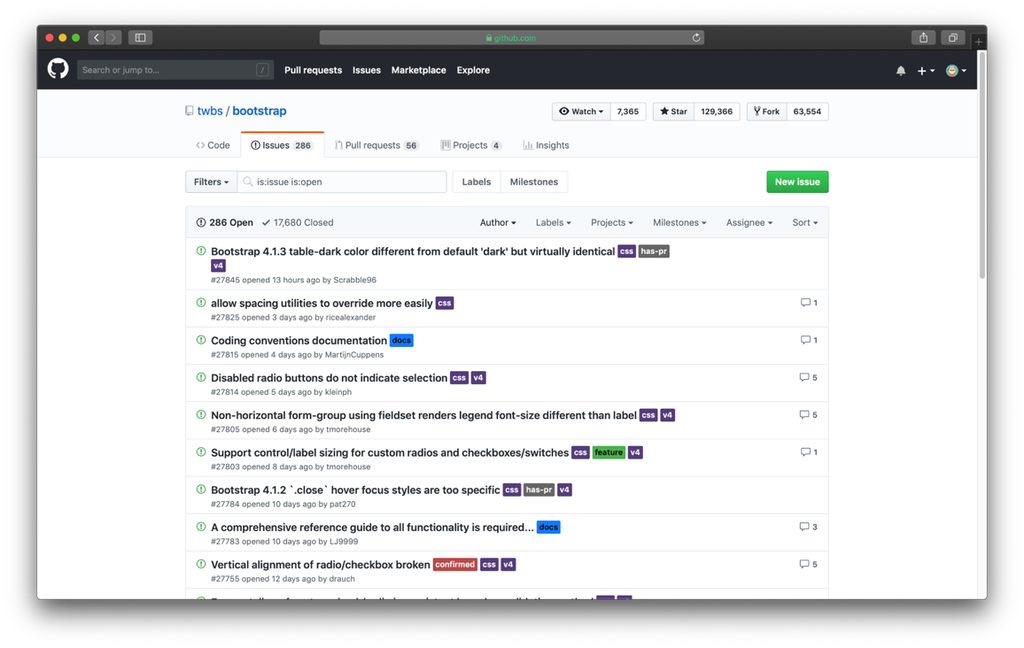The image size is (1024, 648).
Task: Click the slash shortcut icon in search
Action: pos(263,70)
